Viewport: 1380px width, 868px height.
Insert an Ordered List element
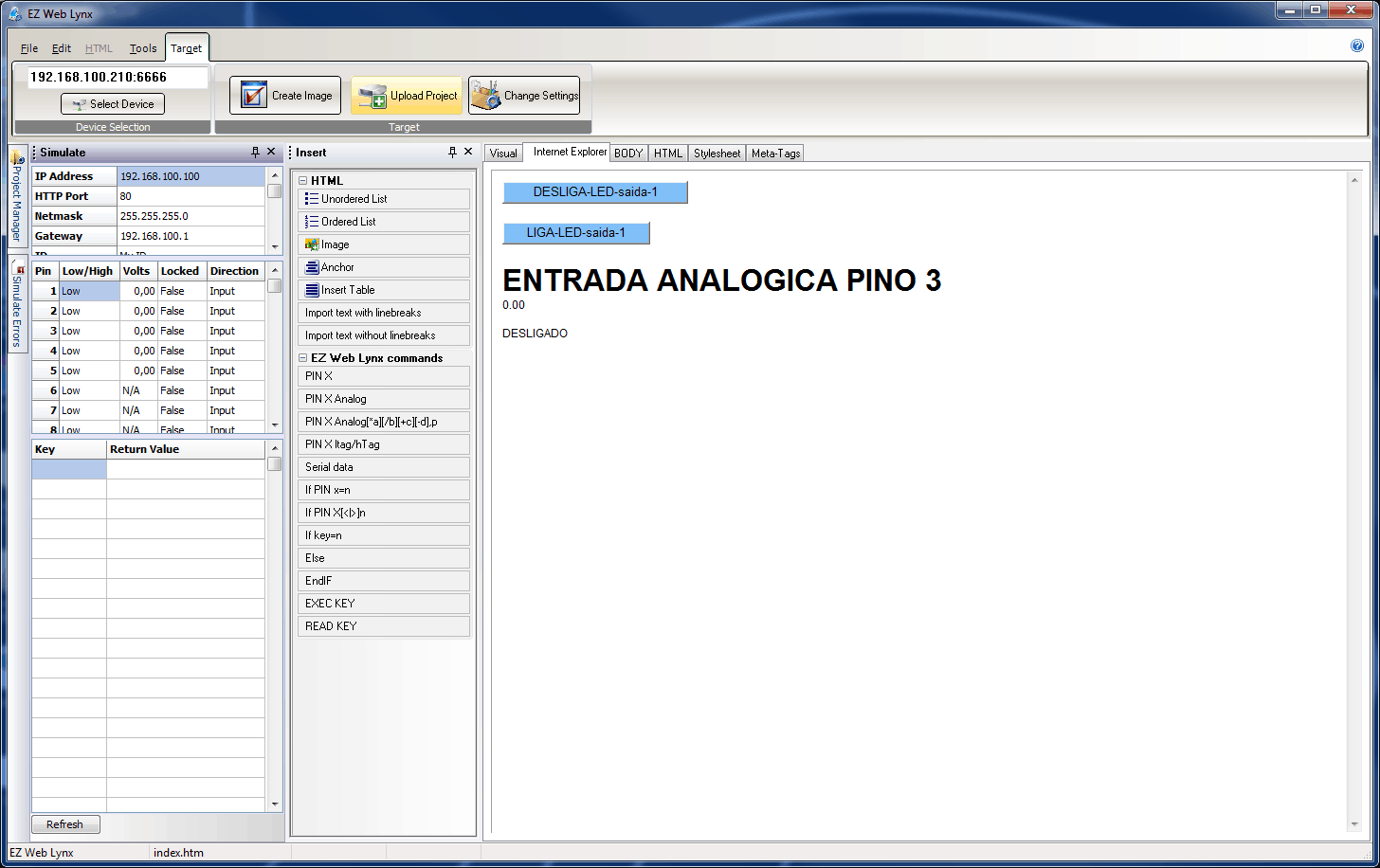coord(384,222)
